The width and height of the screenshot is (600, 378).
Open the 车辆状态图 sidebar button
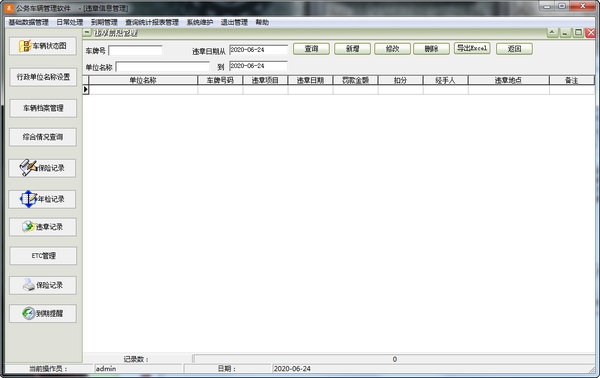click(43, 46)
